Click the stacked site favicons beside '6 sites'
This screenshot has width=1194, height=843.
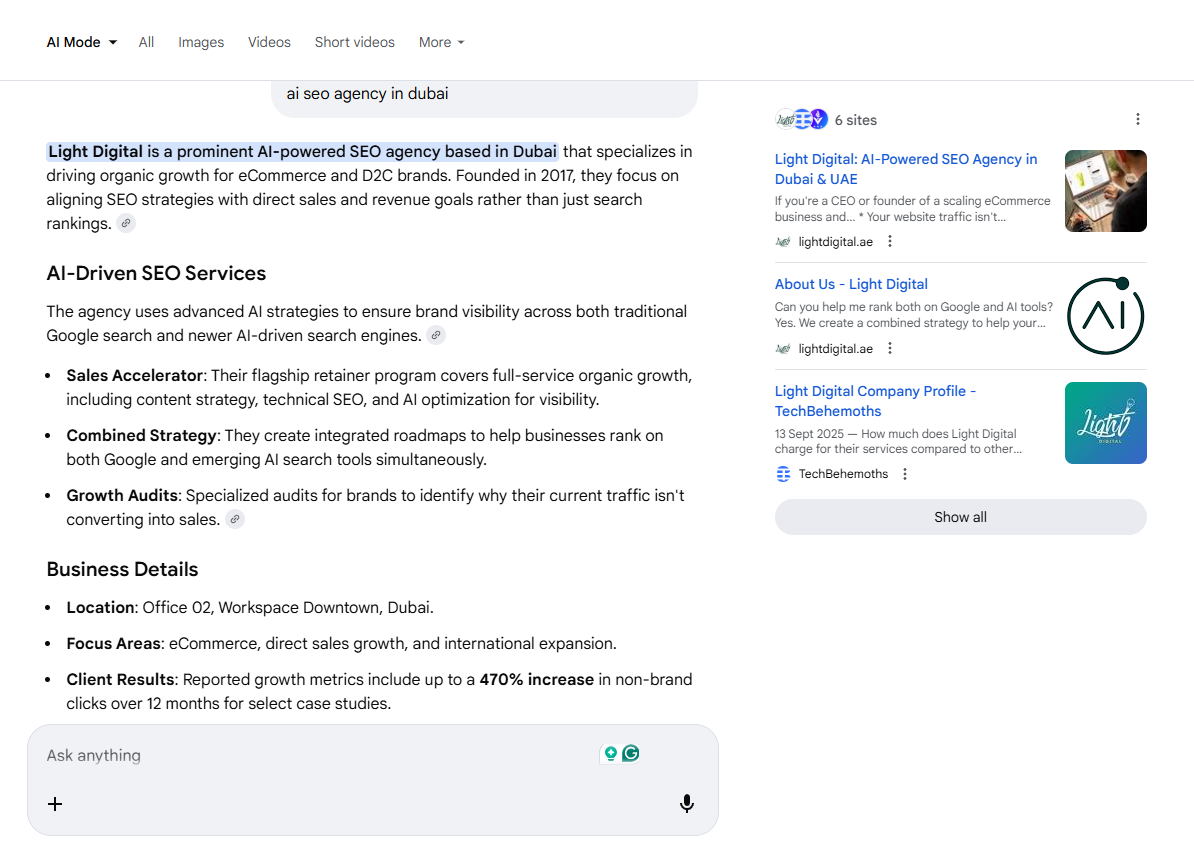(x=802, y=120)
